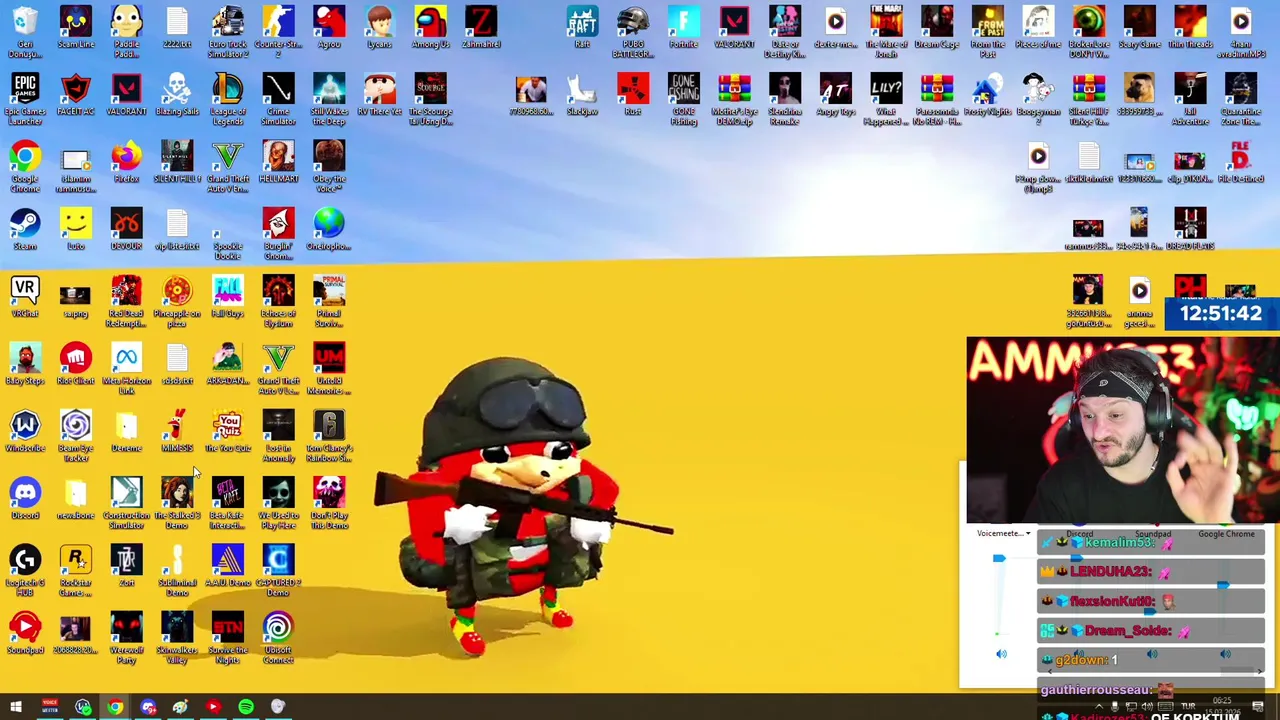The width and height of the screenshot is (1280, 720).
Task: Open the 2222.txt text file
Action: point(177,27)
